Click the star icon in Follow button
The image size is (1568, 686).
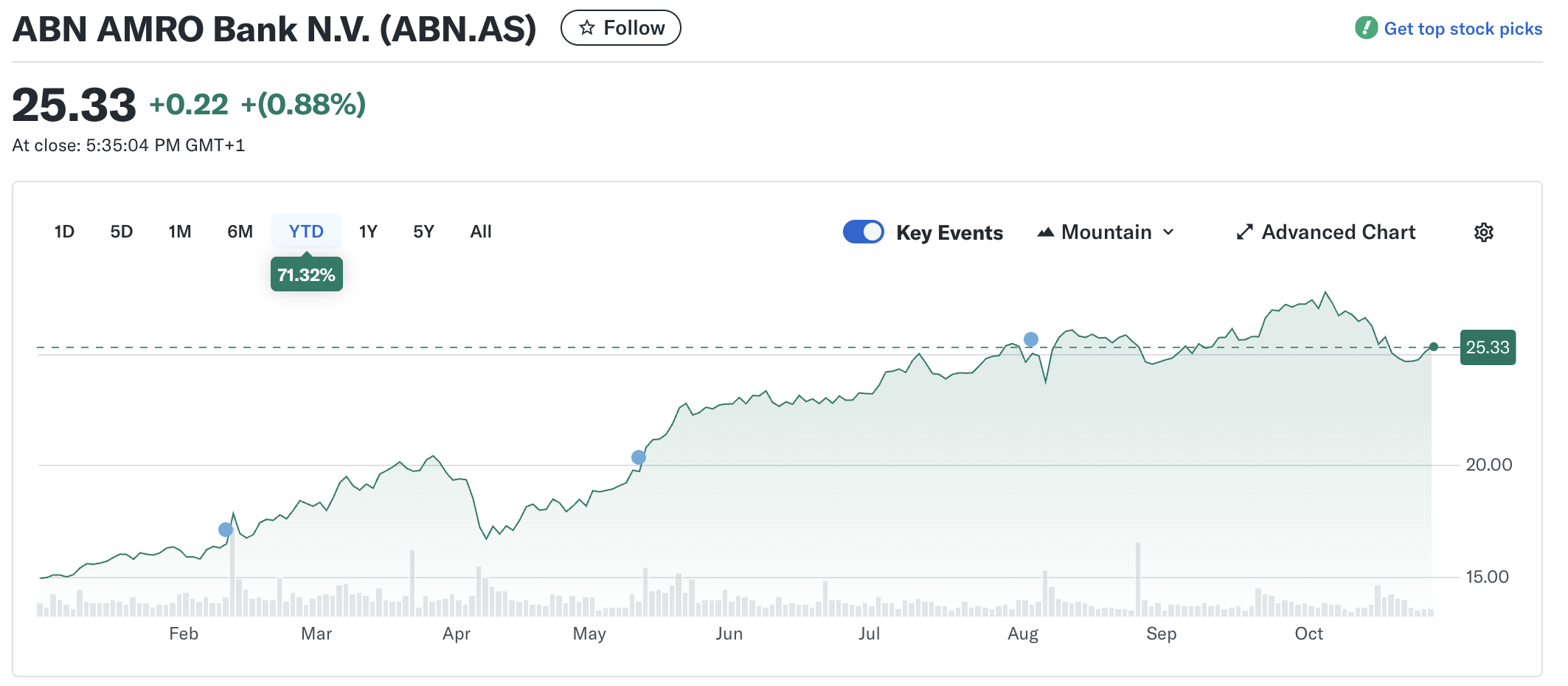587,28
